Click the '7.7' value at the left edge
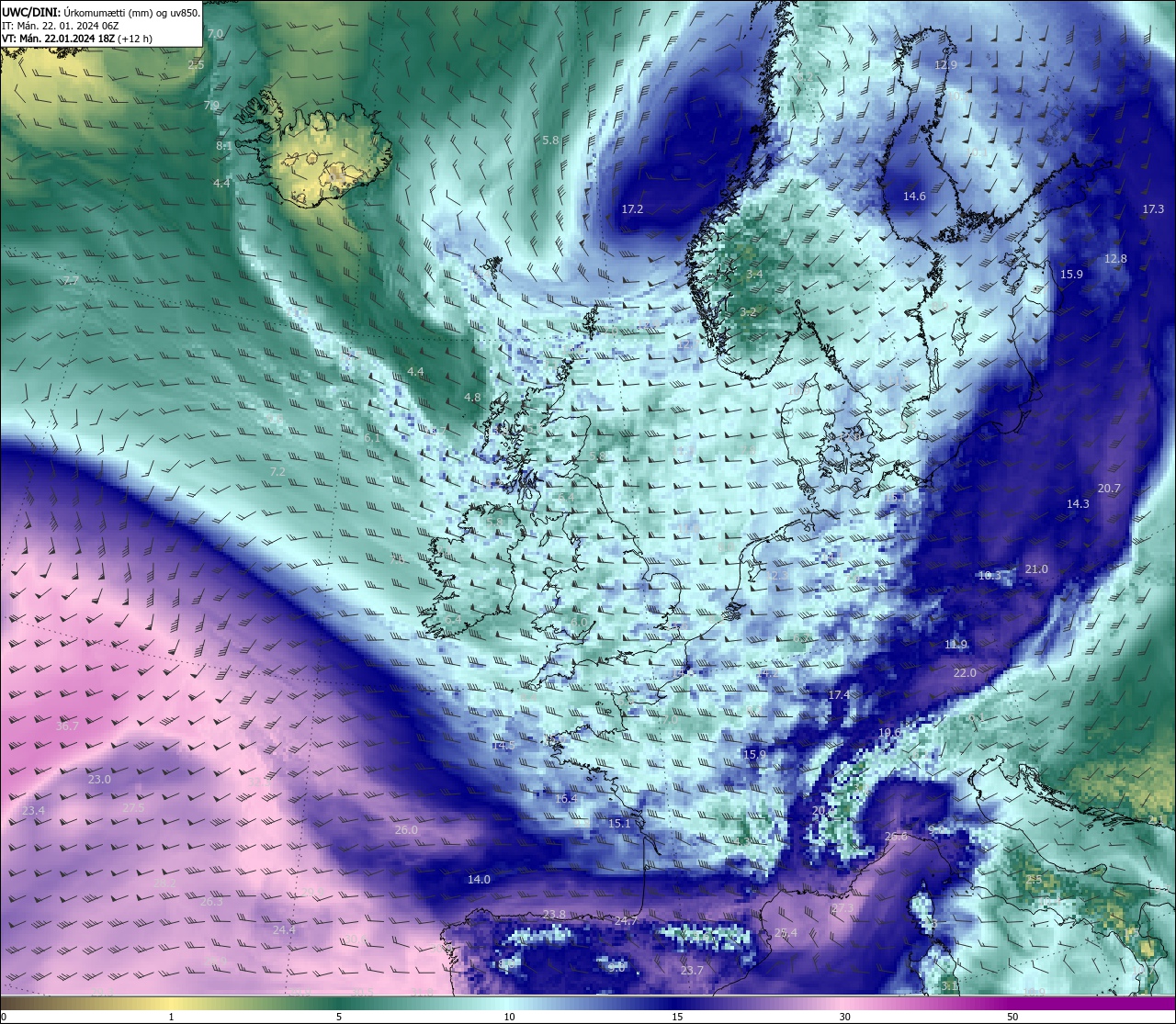1176x1024 pixels. pos(71,281)
